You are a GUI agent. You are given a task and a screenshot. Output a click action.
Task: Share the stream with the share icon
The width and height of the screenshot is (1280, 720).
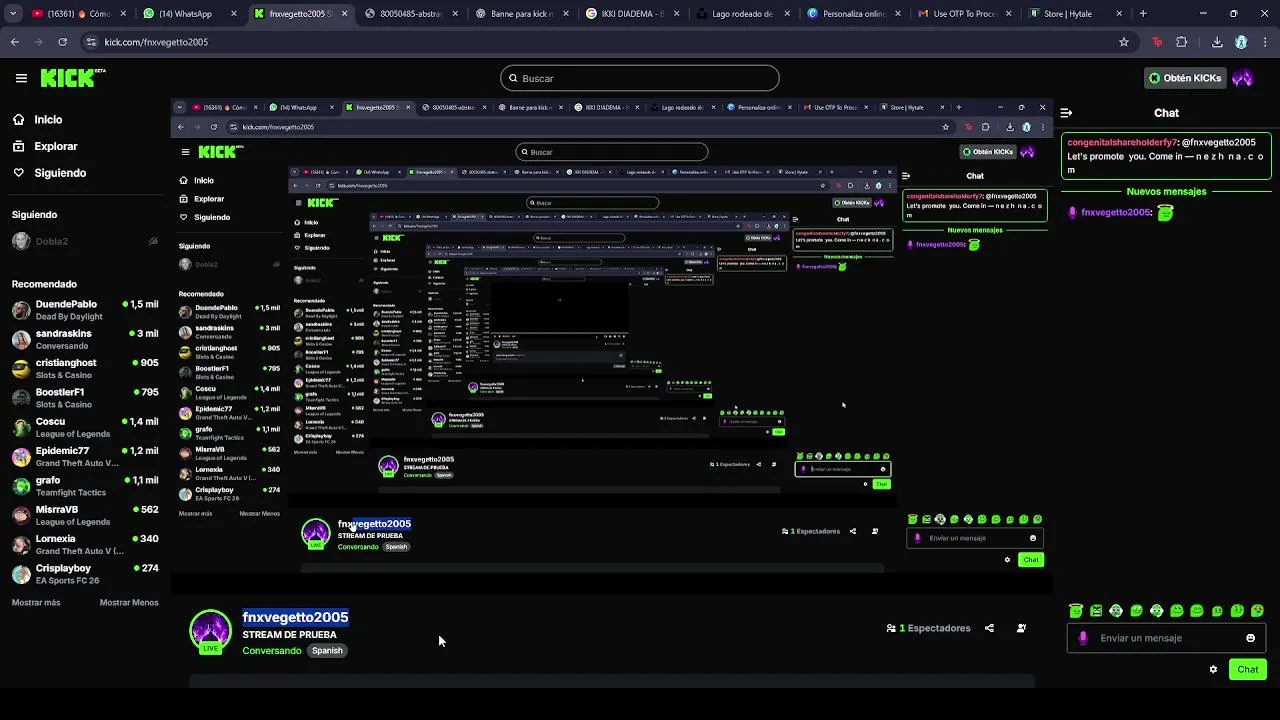coord(989,628)
